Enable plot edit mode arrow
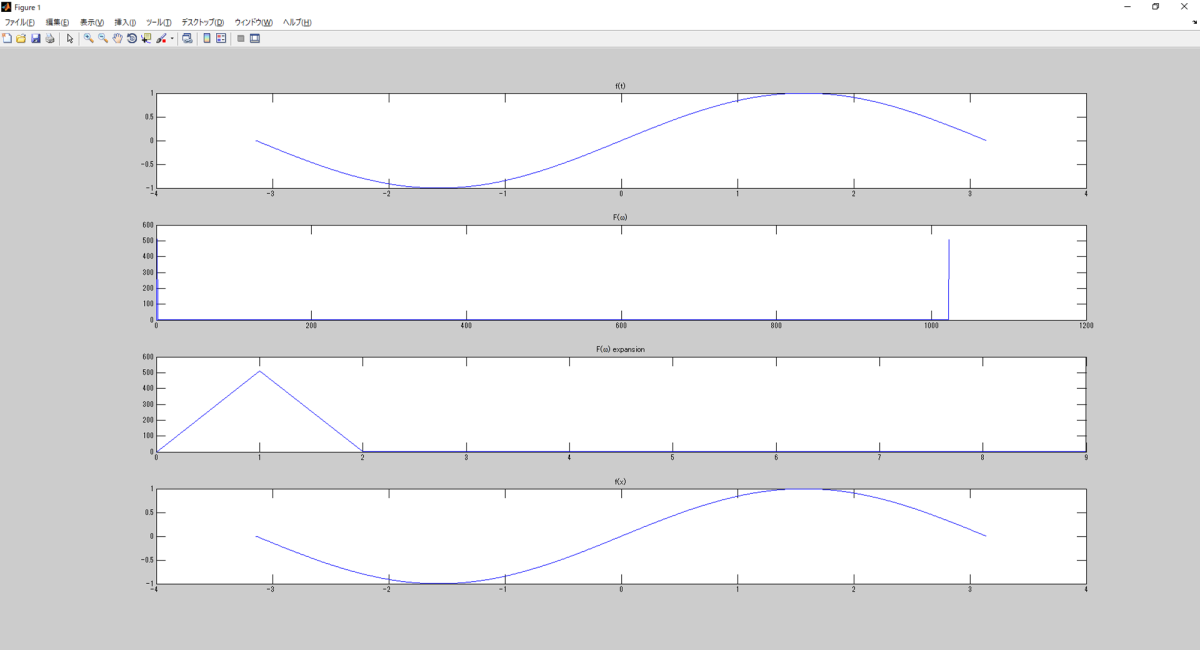1200x650 pixels. coord(71,40)
